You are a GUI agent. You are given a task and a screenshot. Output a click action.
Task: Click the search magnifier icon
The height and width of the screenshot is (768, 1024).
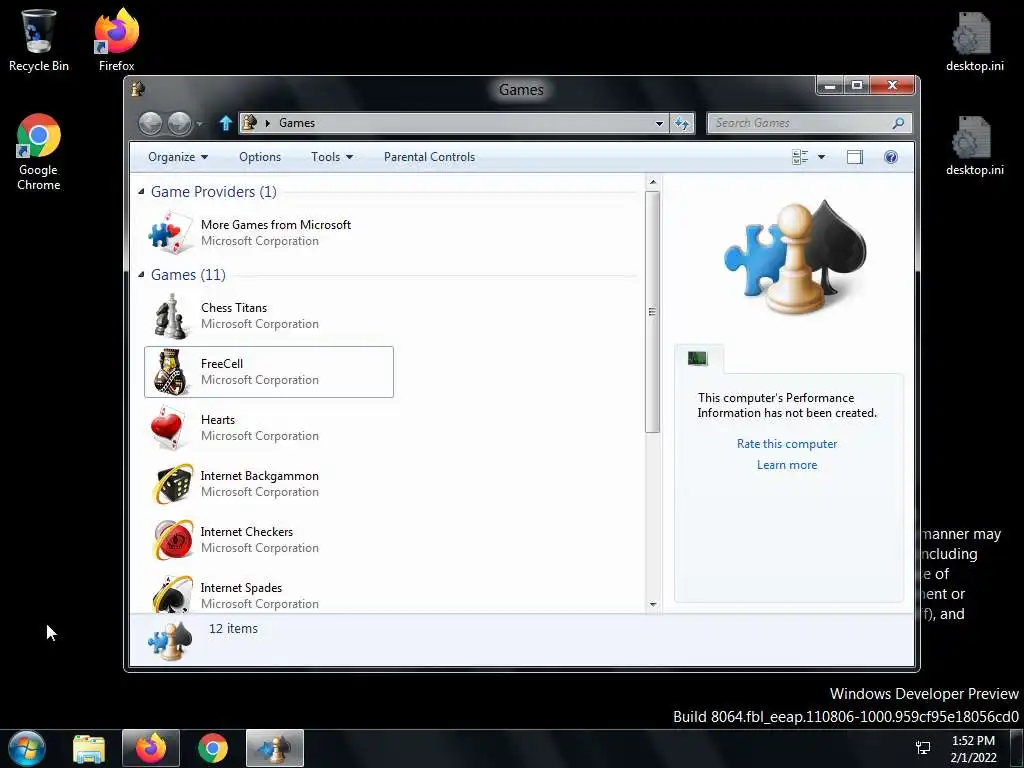[x=899, y=123]
